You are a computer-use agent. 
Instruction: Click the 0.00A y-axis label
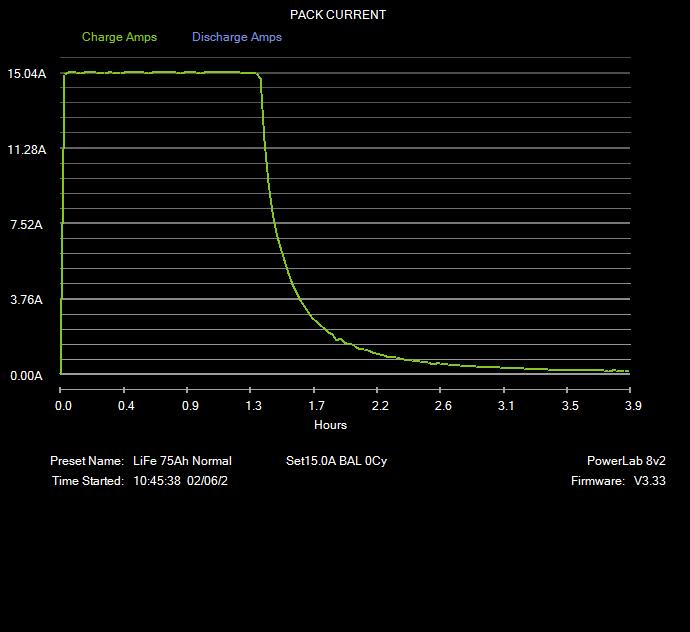26,376
